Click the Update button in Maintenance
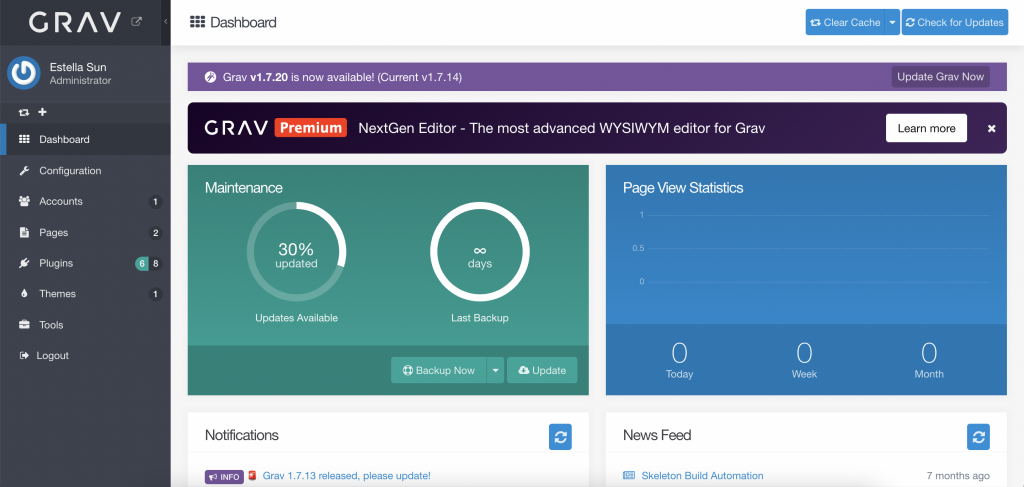Screen dimensions: 1024x487 pos(542,370)
